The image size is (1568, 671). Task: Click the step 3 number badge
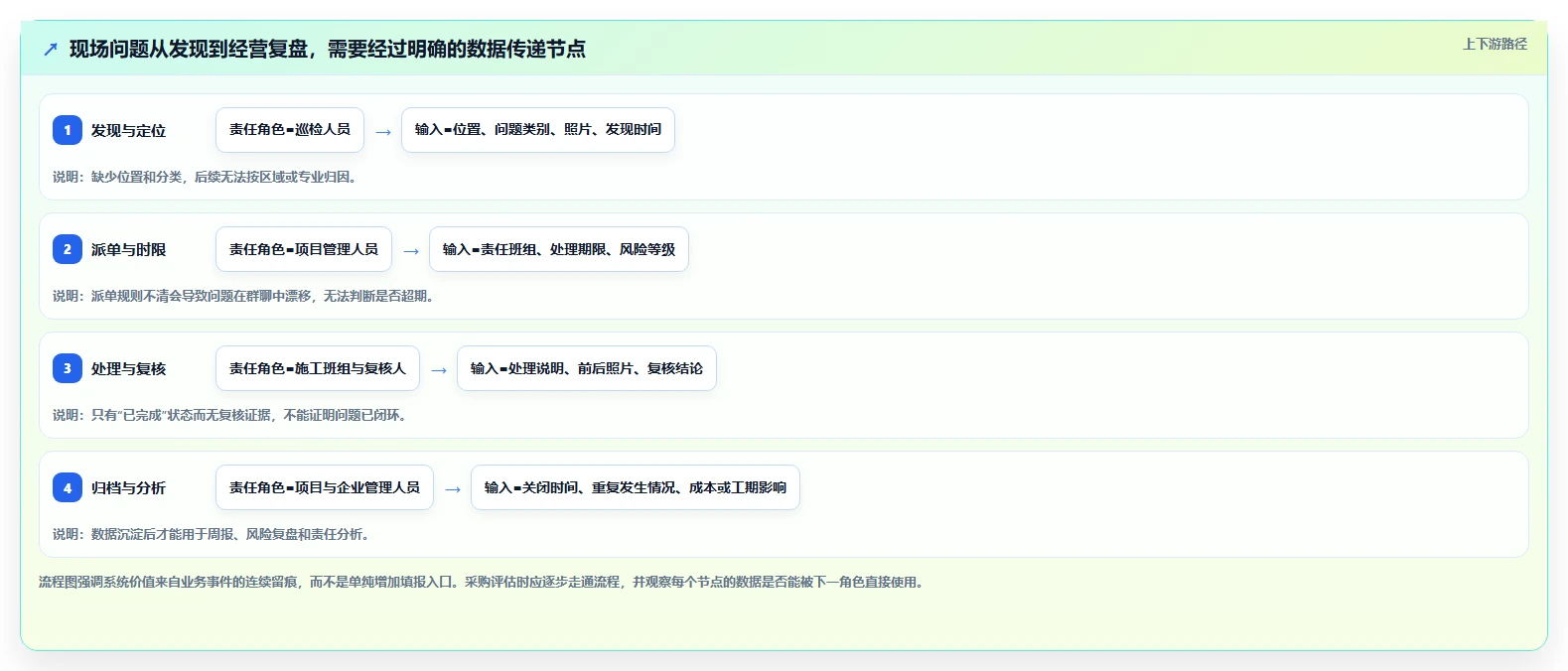click(x=68, y=368)
